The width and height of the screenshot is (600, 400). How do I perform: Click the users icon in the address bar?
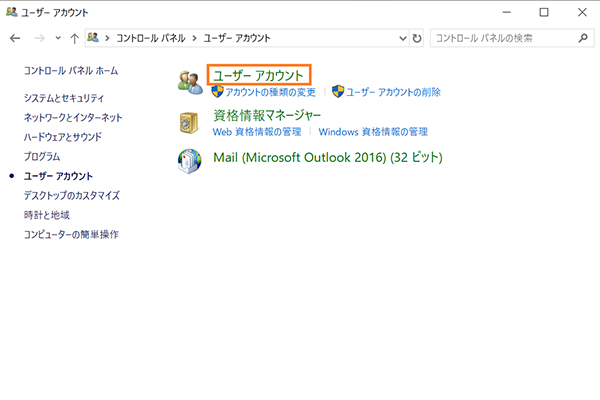[x=93, y=38]
